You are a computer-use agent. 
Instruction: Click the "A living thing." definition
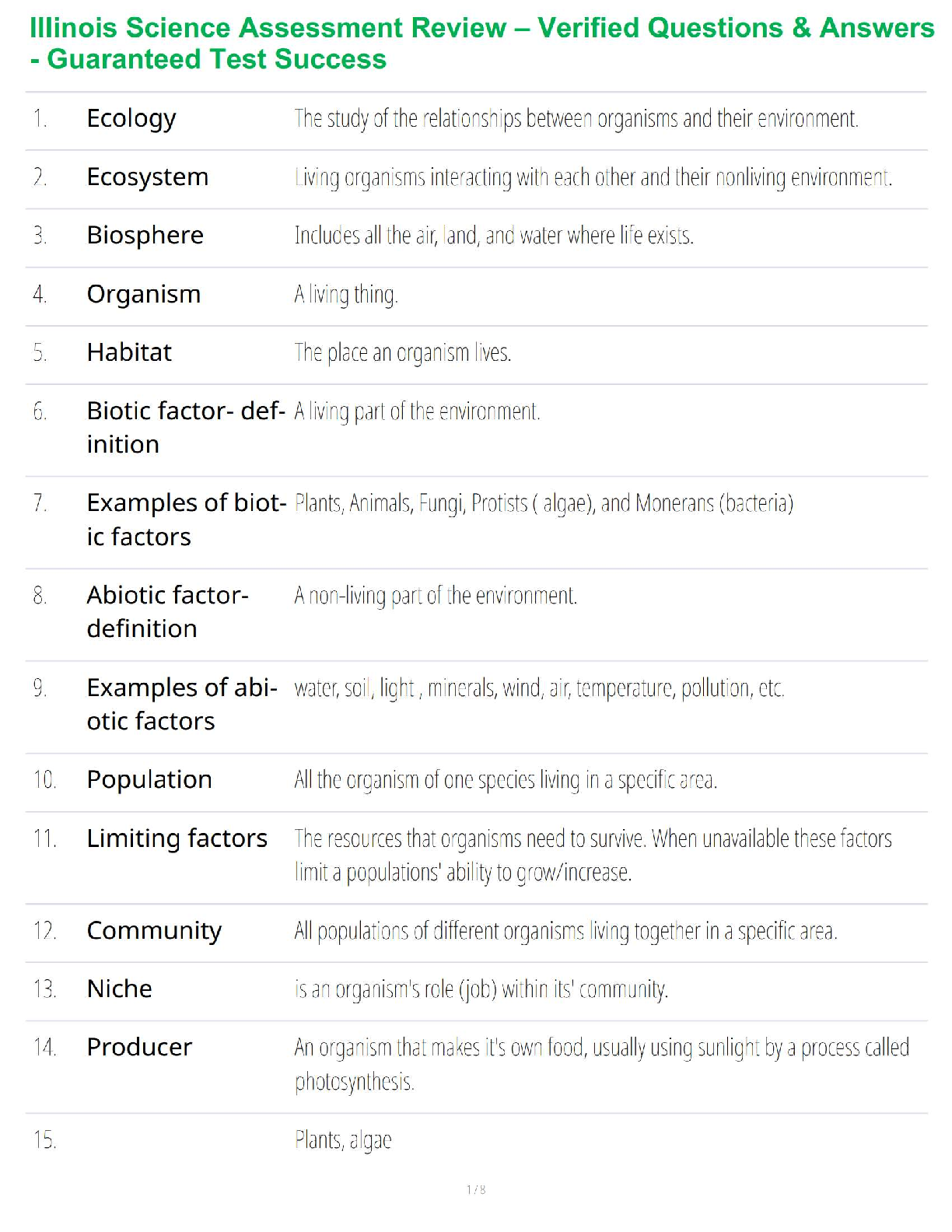(x=346, y=295)
